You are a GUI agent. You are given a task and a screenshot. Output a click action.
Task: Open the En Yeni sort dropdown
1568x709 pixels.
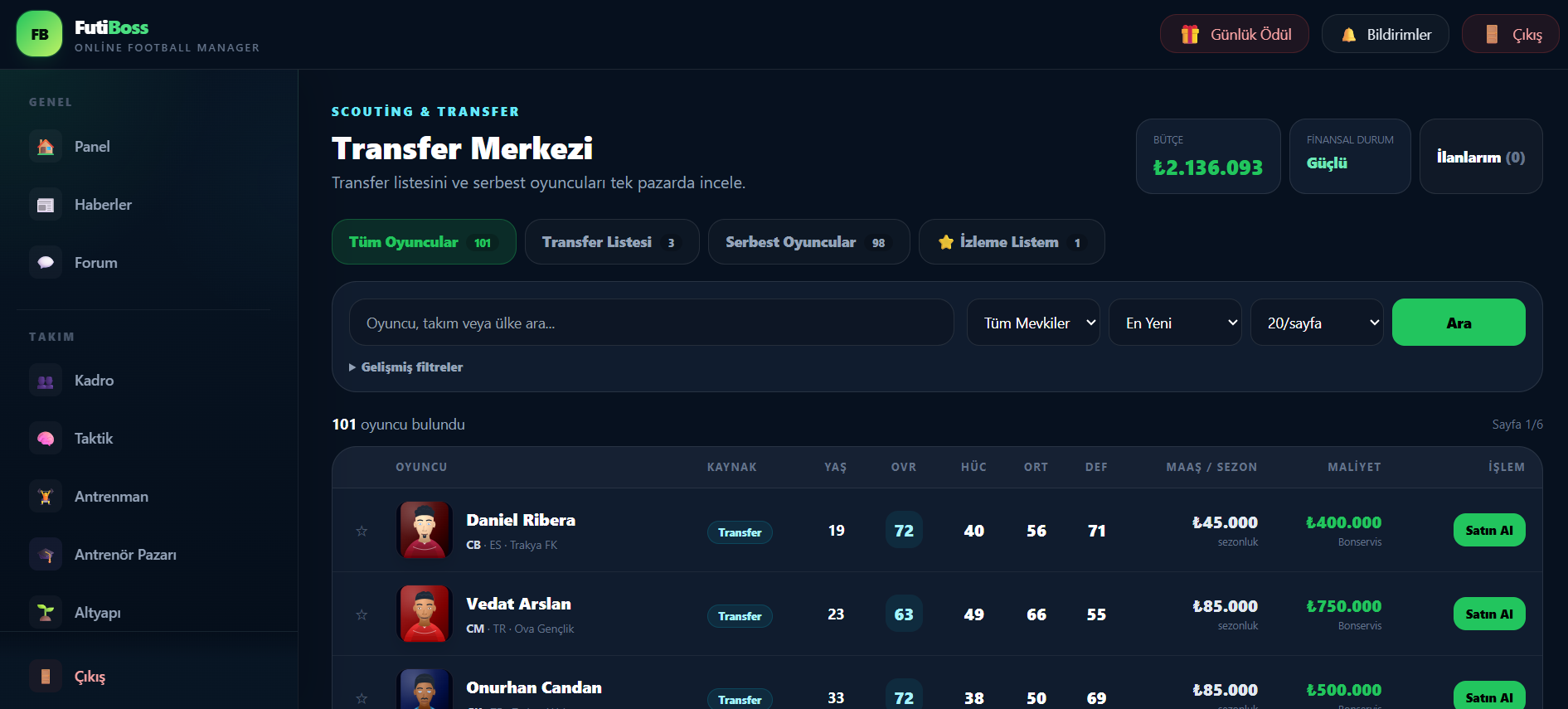pos(1175,323)
